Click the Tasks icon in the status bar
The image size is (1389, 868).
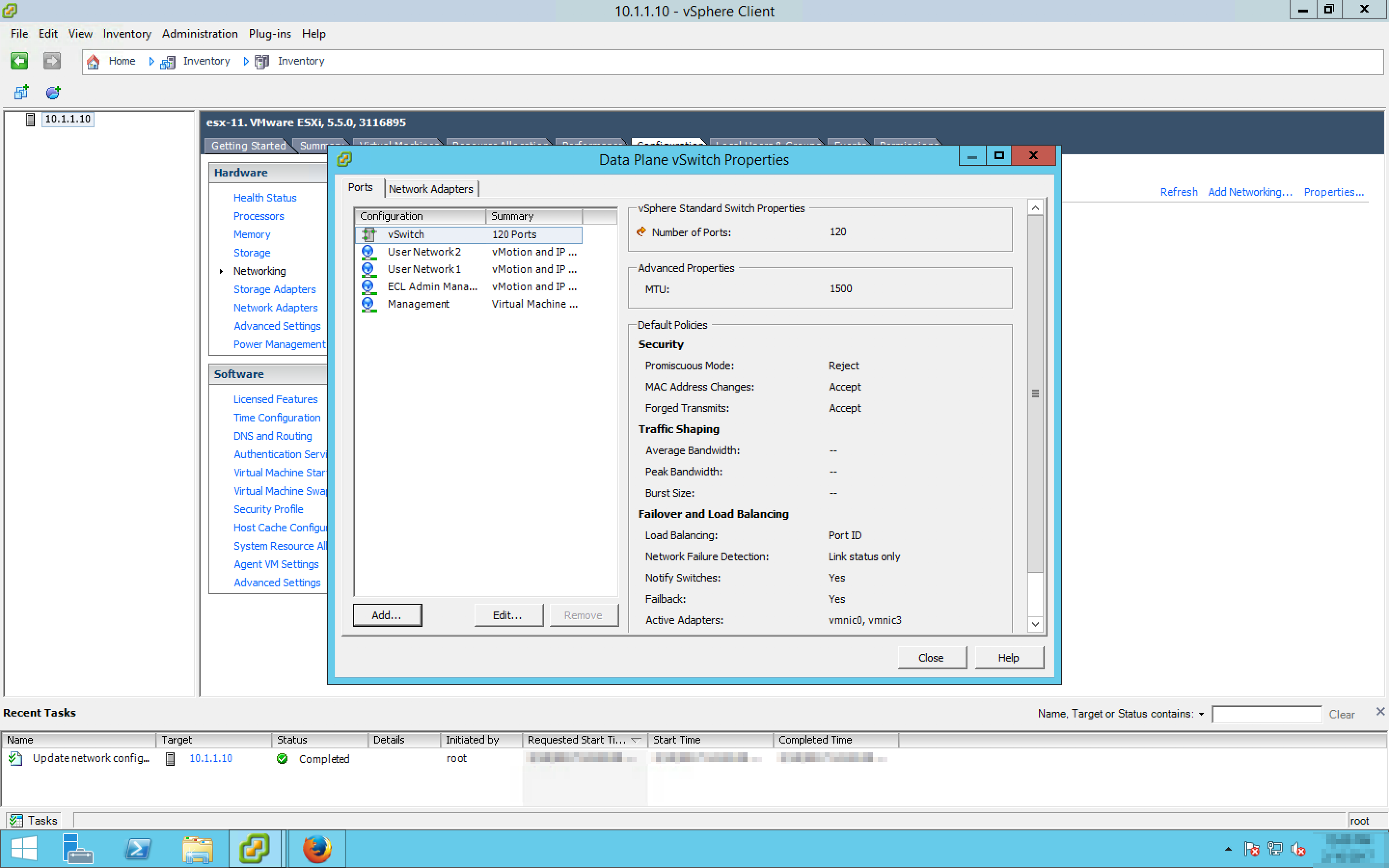pyautogui.click(x=16, y=820)
